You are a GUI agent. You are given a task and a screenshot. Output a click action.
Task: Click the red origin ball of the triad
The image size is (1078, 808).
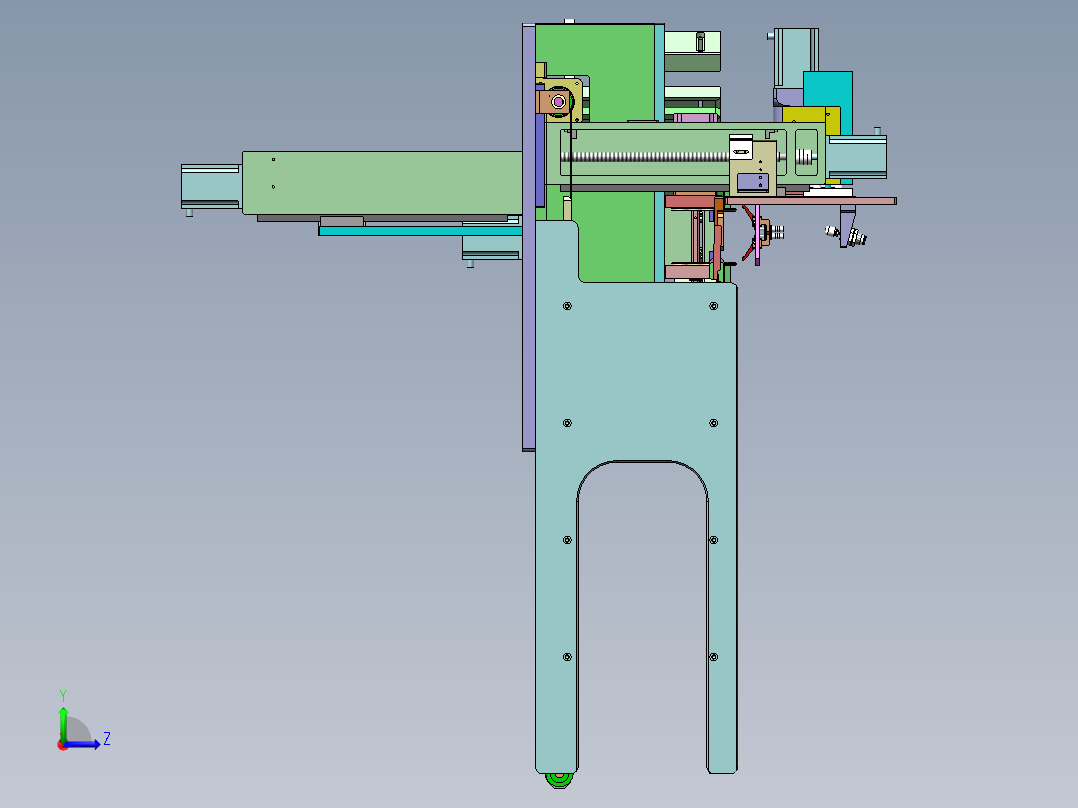click(x=62, y=745)
